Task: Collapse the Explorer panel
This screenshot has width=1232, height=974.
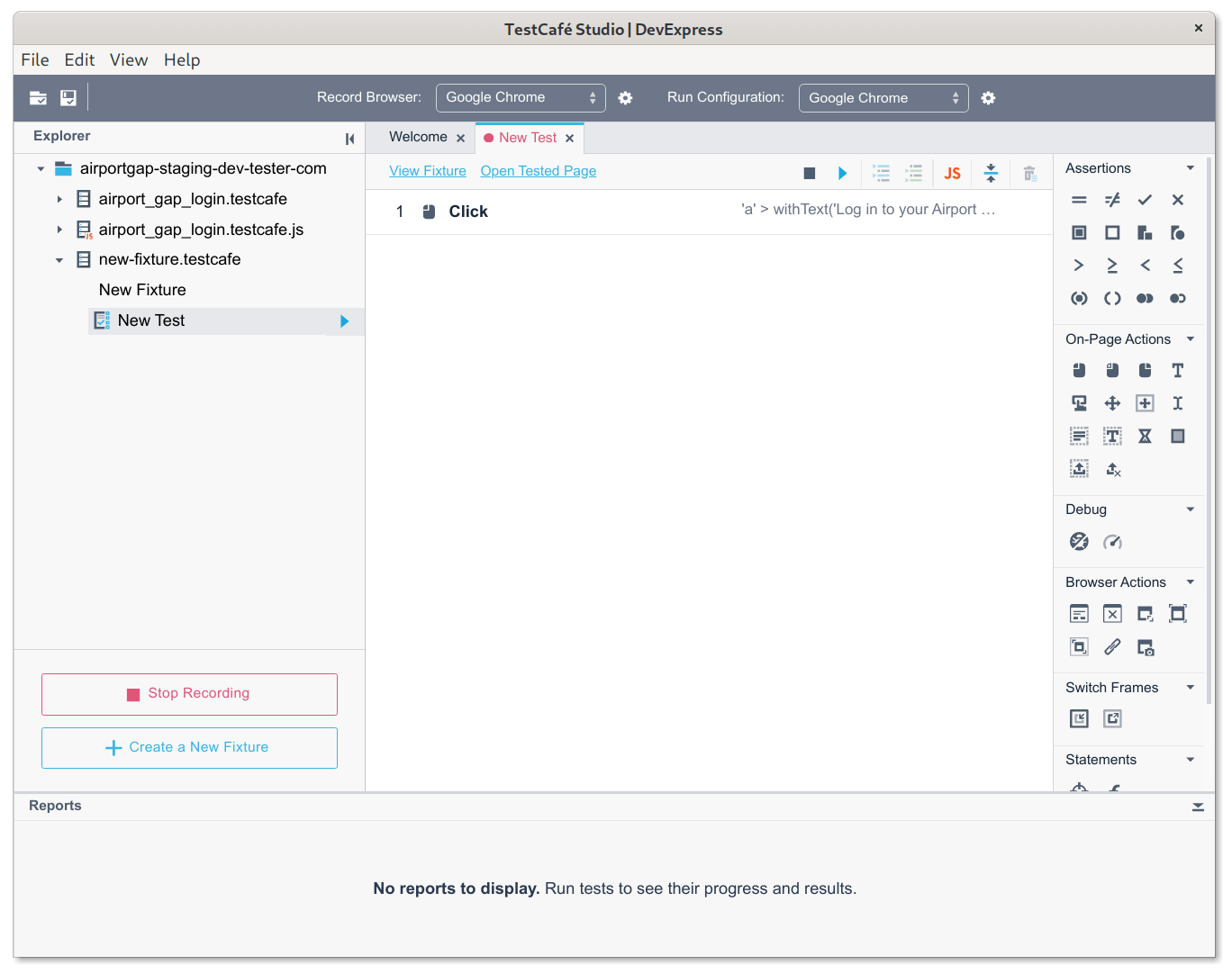Action: 349,139
